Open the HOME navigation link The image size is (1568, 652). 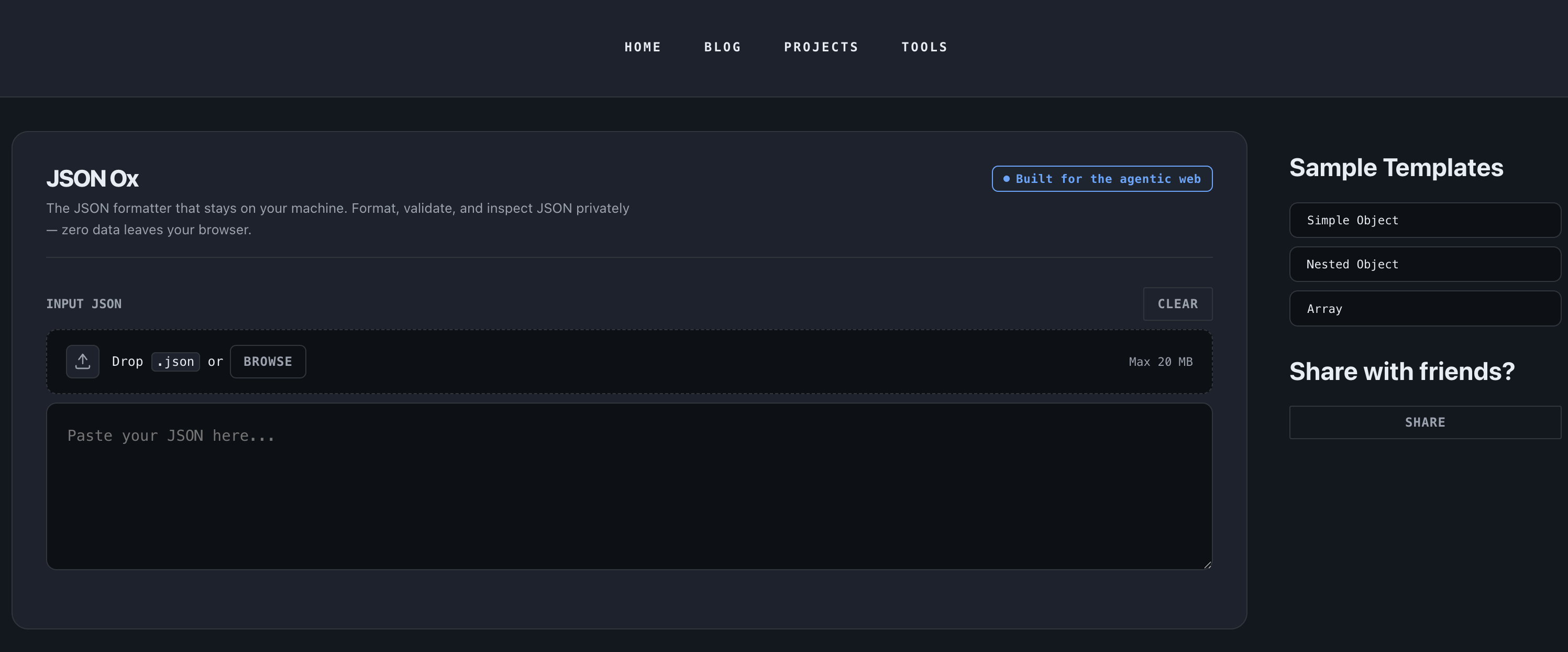pos(642,47)
